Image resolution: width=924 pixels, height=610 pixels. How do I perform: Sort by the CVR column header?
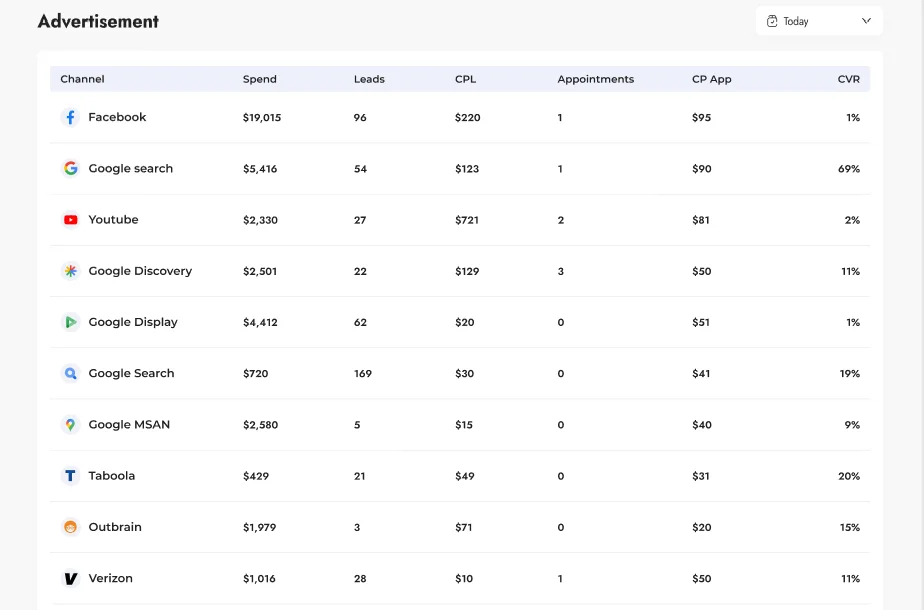pyautogui.click(x=848, y=79)
